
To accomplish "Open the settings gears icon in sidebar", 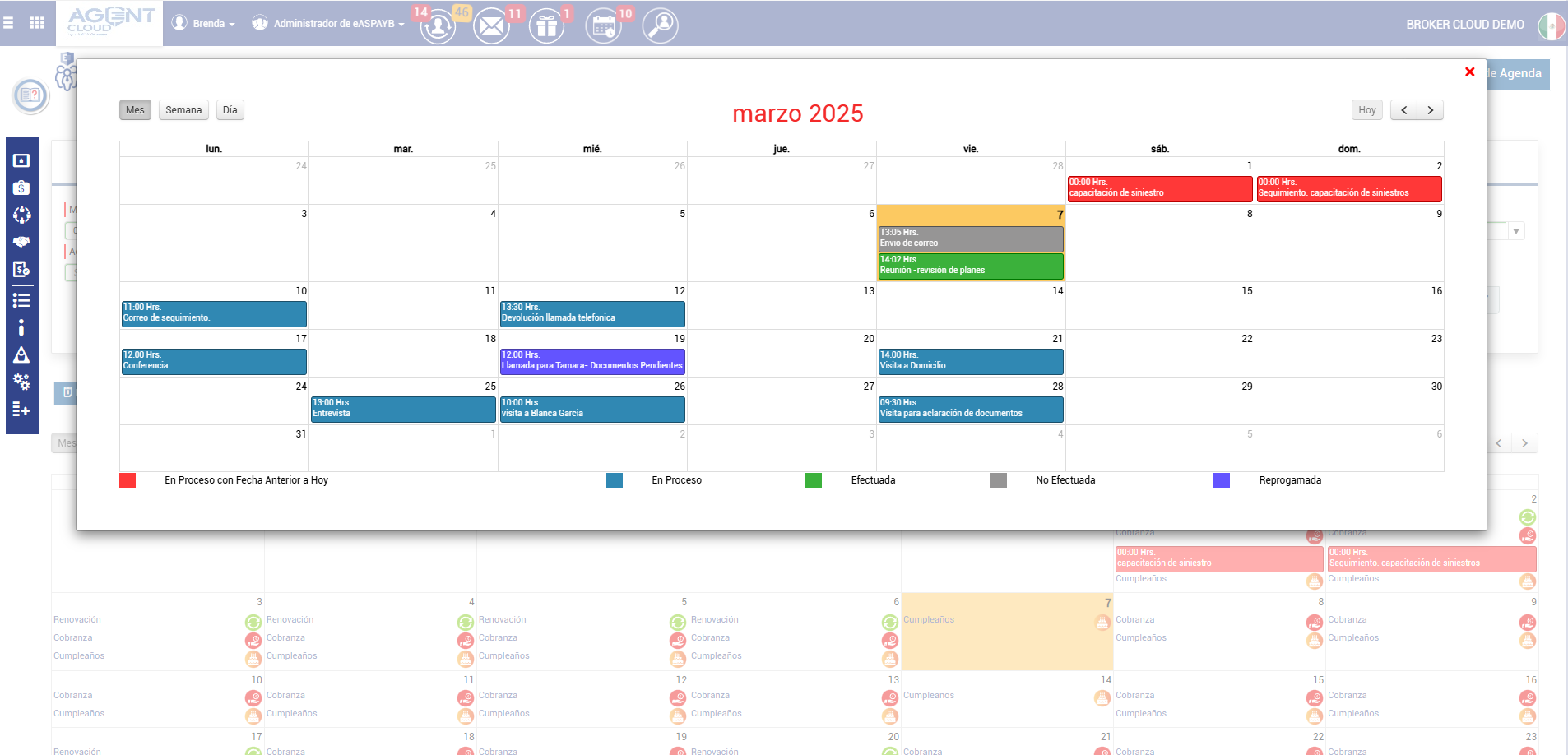I will 21,382.
